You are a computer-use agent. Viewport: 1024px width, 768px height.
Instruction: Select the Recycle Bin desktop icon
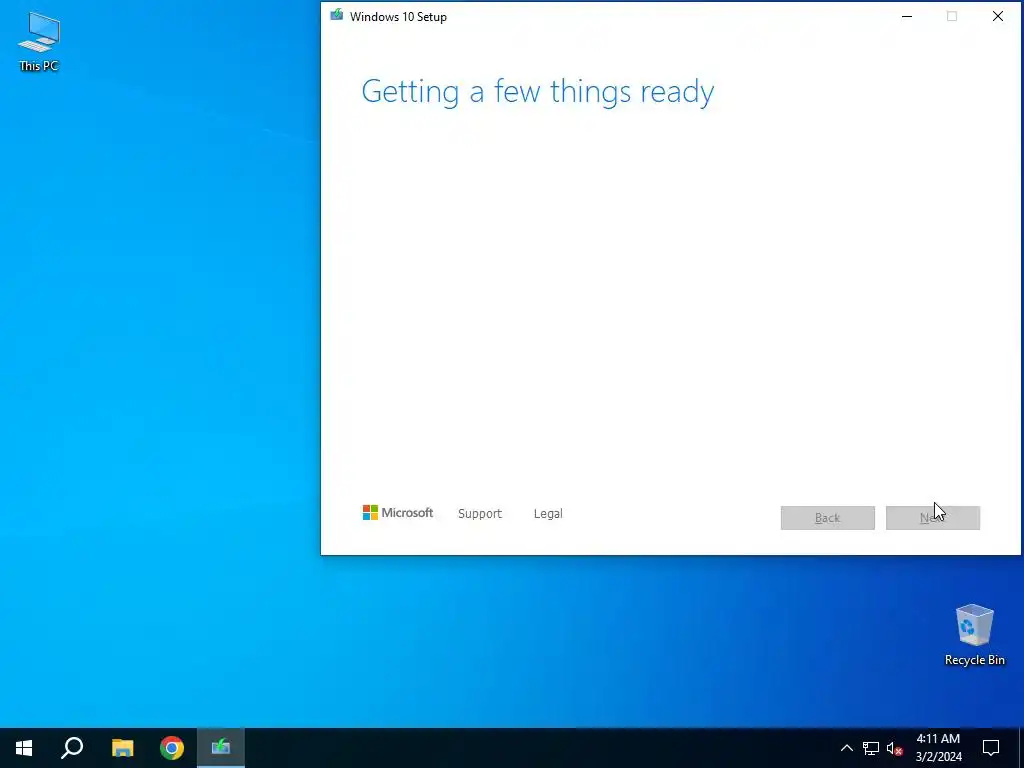(x=974, y=635)
